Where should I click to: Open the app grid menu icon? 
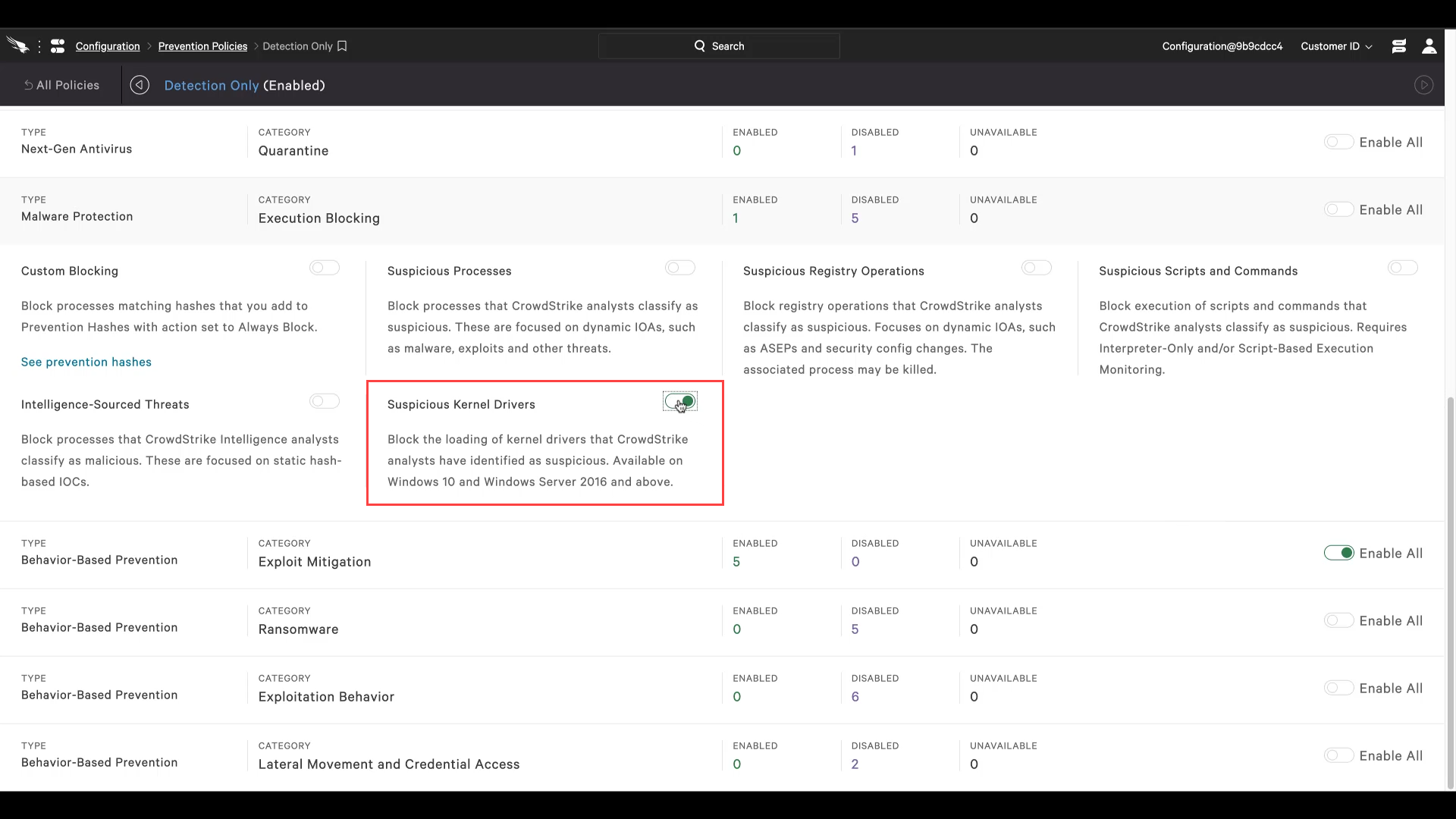click(58, 46)
